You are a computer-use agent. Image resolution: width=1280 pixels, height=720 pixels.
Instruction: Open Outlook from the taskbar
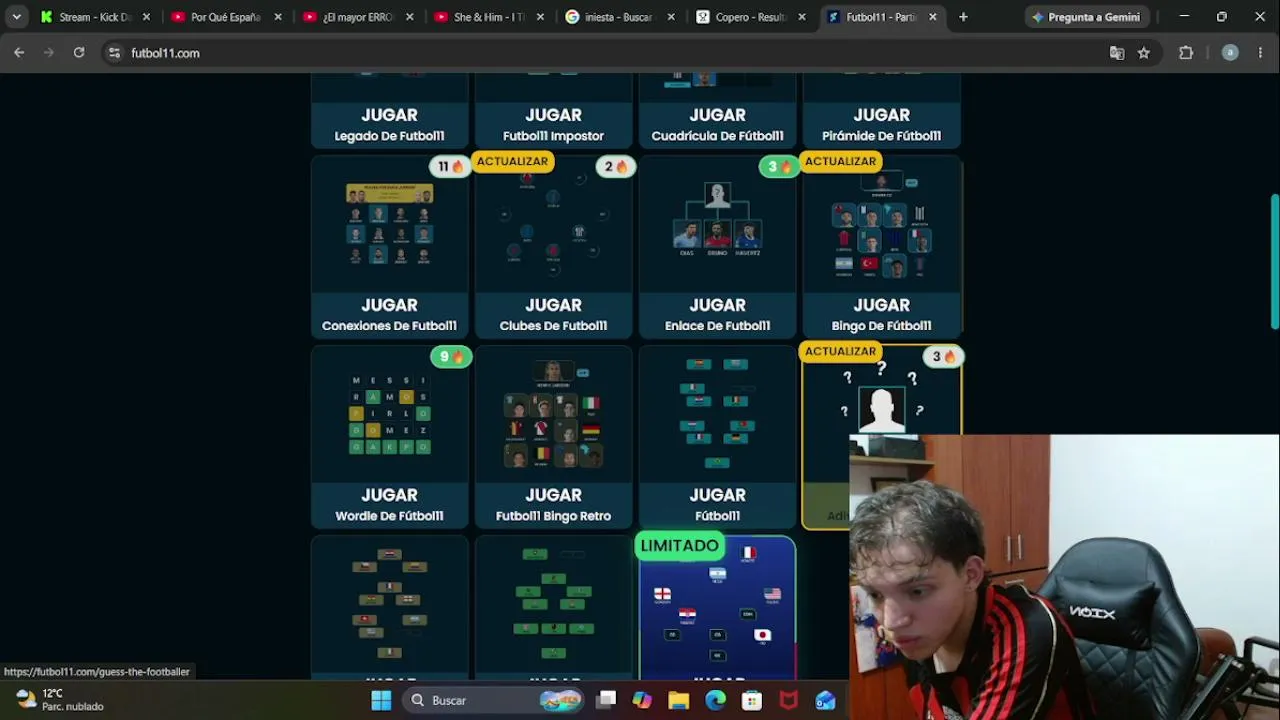click(825, 700)
